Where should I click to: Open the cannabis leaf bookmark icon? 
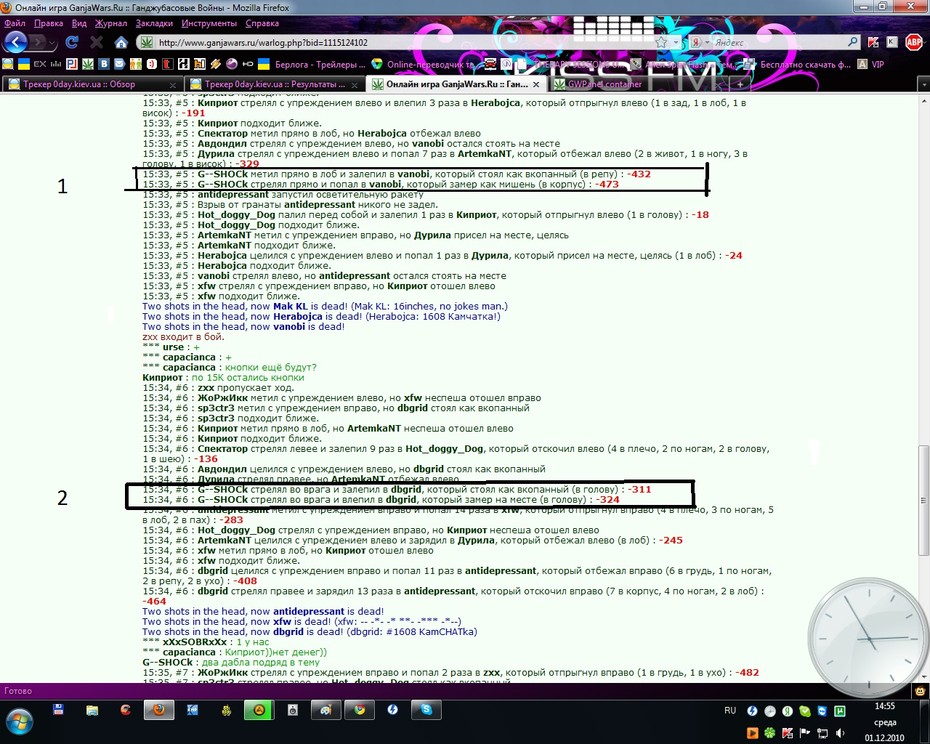[x=88, y=64]
